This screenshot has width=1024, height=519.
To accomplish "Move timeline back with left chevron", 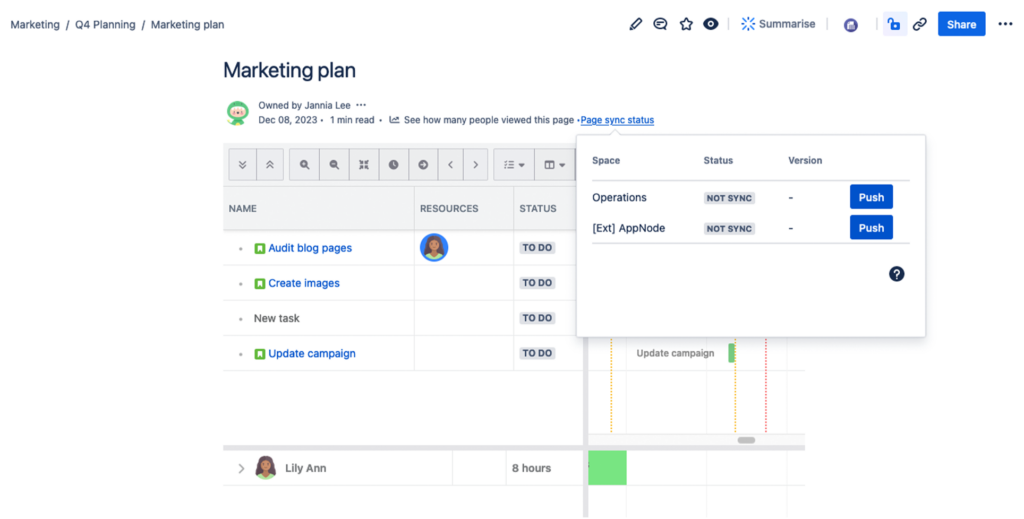I will pos(451,165).
